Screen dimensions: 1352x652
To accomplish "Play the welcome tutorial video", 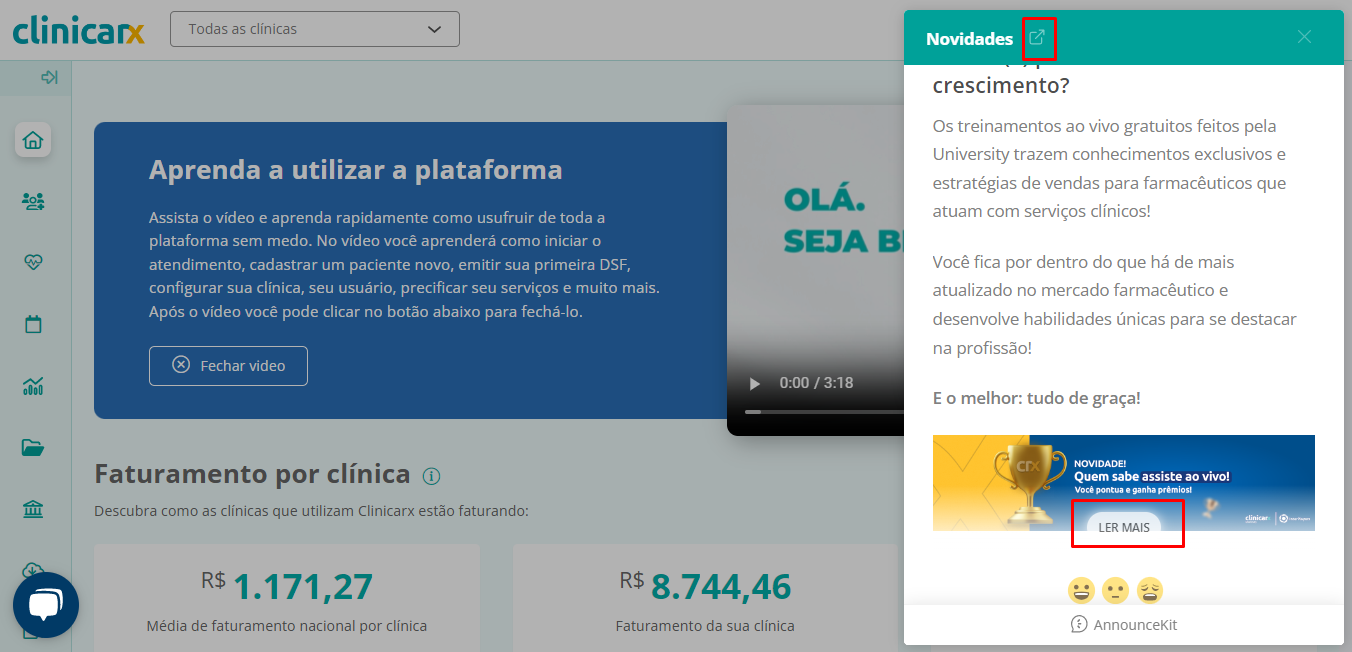I will click(755, 384).
